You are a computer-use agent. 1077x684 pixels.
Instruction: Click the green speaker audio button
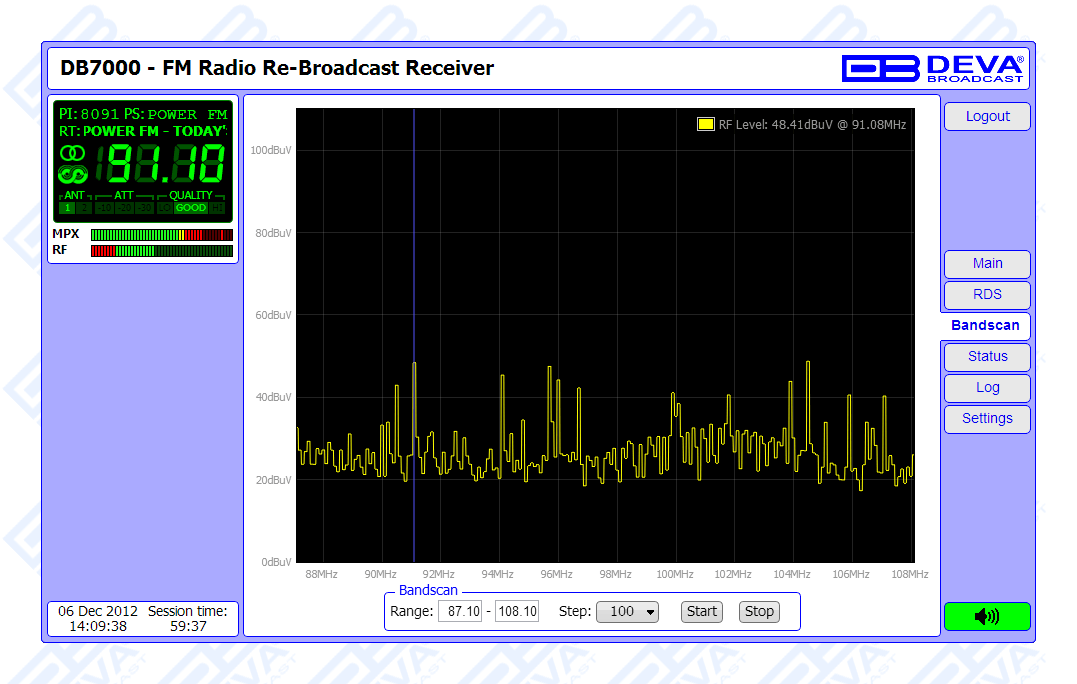pos(986,616)
